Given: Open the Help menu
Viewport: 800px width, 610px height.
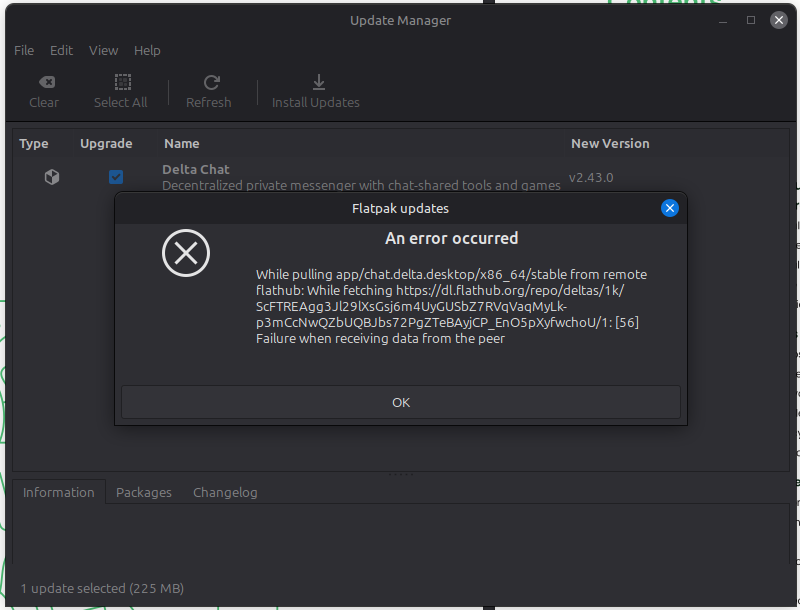Looking at the screenshot, I should (x=147, y=50).
